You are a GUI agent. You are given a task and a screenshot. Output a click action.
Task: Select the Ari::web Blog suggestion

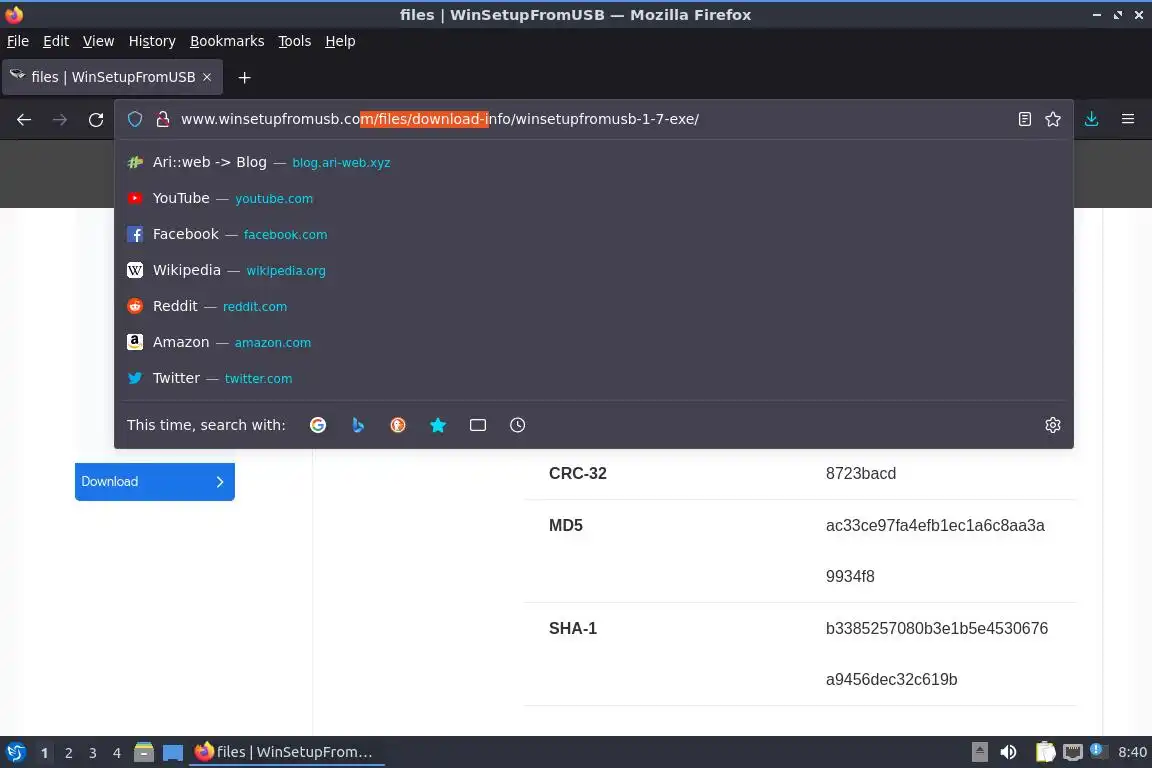click(x=594, y=162)
